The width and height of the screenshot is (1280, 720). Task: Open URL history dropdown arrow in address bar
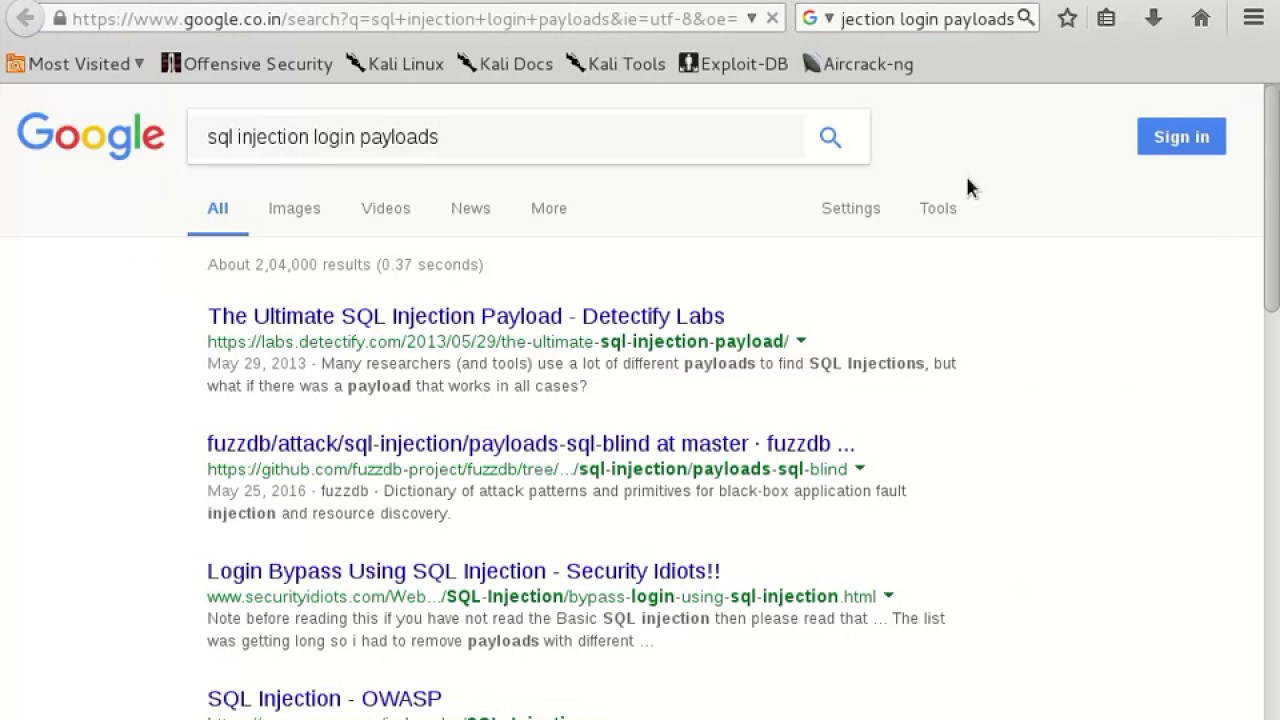[x=751, y=18]
